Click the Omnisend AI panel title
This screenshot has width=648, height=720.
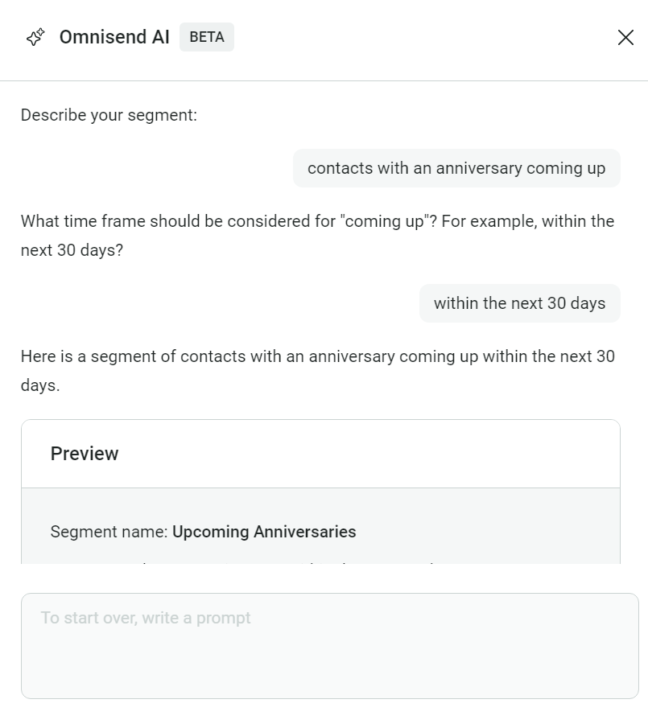tap(115, 38)
